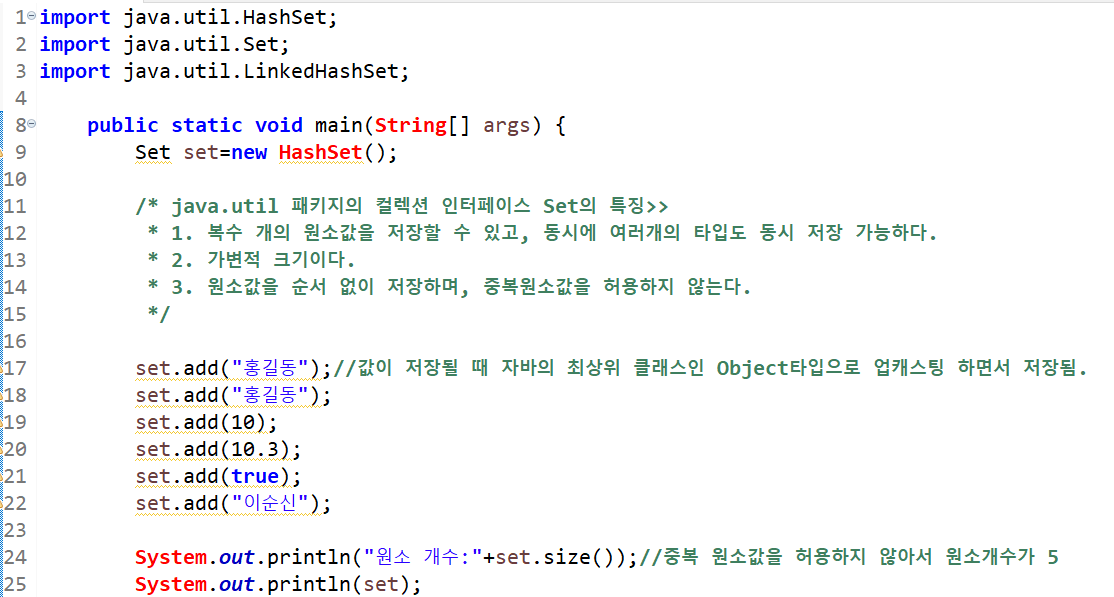
Task: Click the 'new' keyword on line 9
Action: [x=249, y=152]
